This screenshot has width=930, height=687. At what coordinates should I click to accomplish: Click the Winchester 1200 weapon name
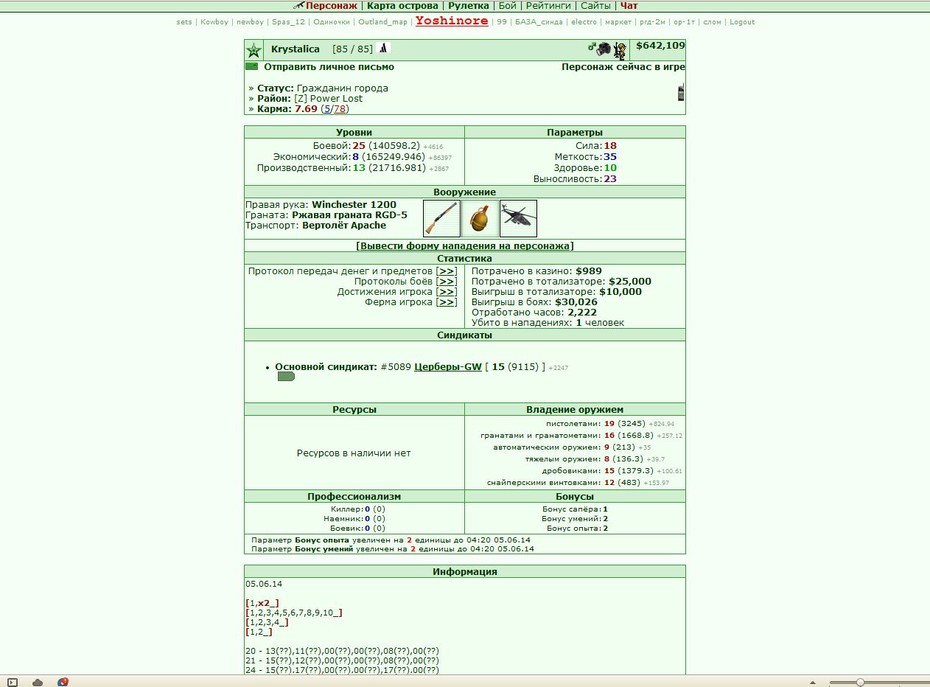(354, 205)
